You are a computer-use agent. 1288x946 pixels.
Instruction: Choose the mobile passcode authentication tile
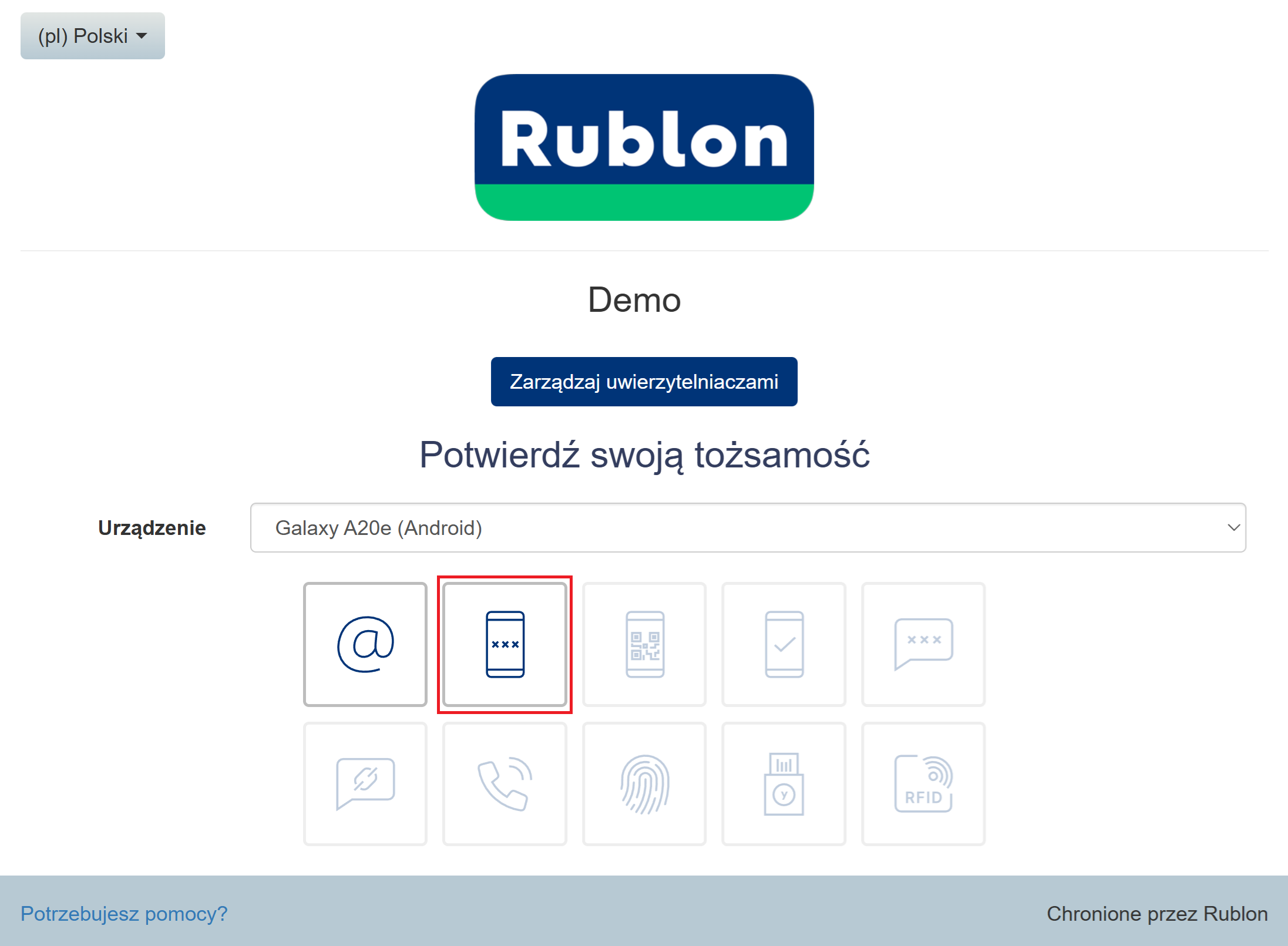(x=505, y=644)
